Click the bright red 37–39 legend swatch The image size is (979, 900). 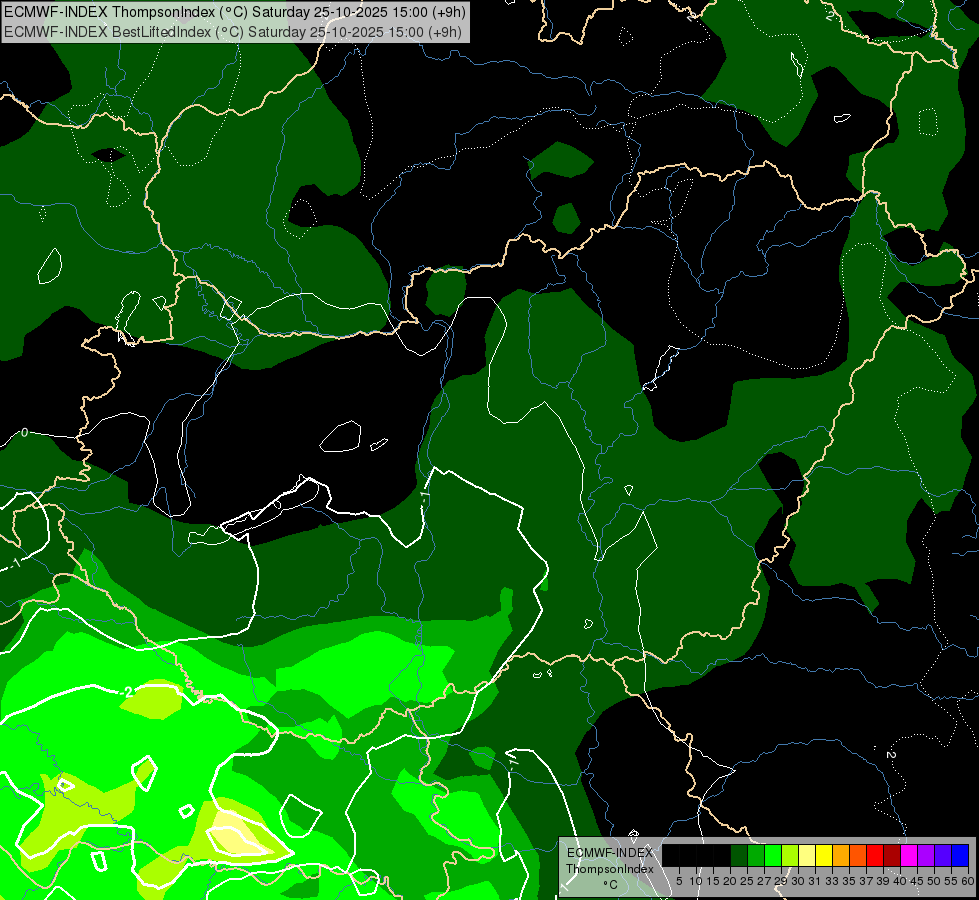[875, 855]
